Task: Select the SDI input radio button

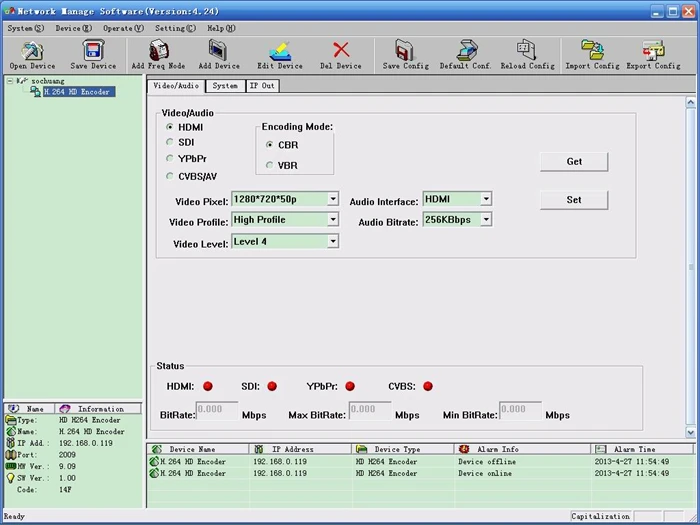Action: (x=170, y=143)
